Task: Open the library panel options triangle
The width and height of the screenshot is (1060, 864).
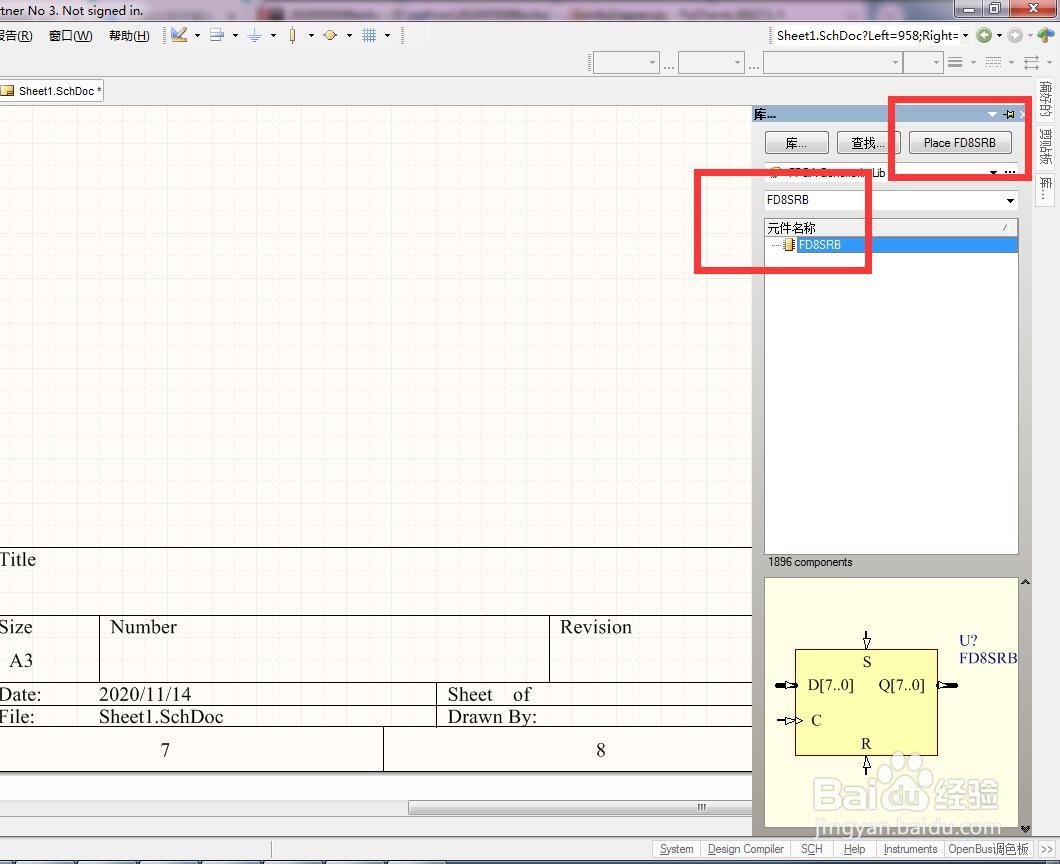Action: click(x=992, y=114)
